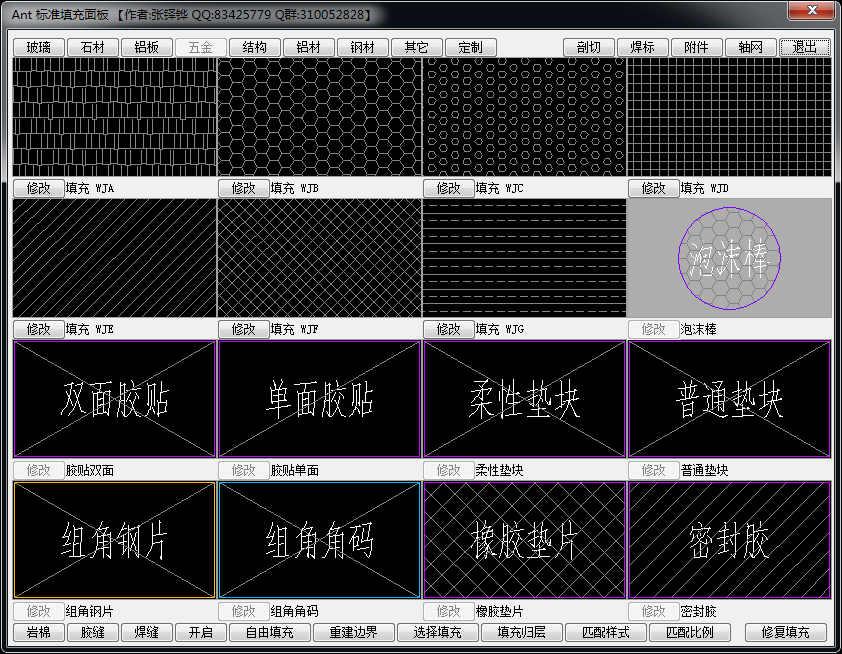
Task: Switch to the 玻璃 category tab
Action: click(x=39, y=47)
